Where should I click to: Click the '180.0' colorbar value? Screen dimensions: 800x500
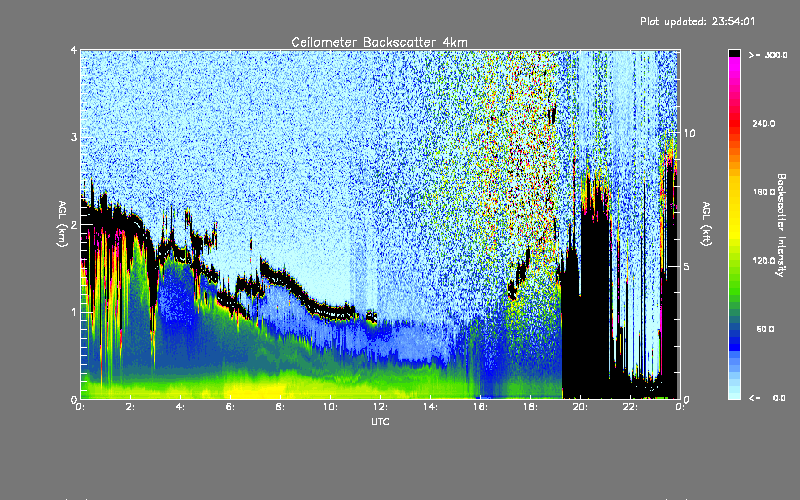coord(764,192)
